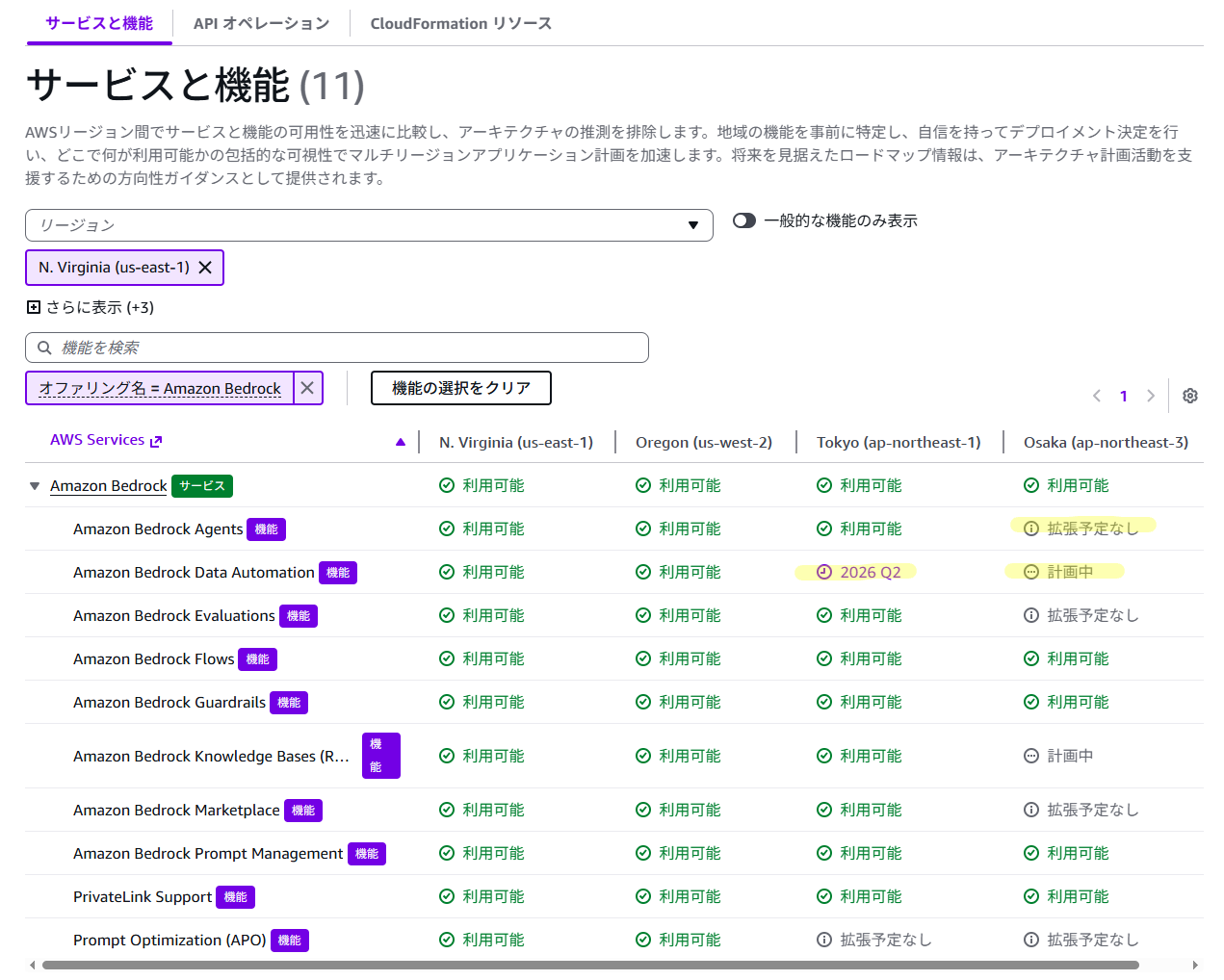1224x980 pixels.
Task: Click 利用可能 Oregon status for Bedrock Guardrails
Action: click(678, 703)
